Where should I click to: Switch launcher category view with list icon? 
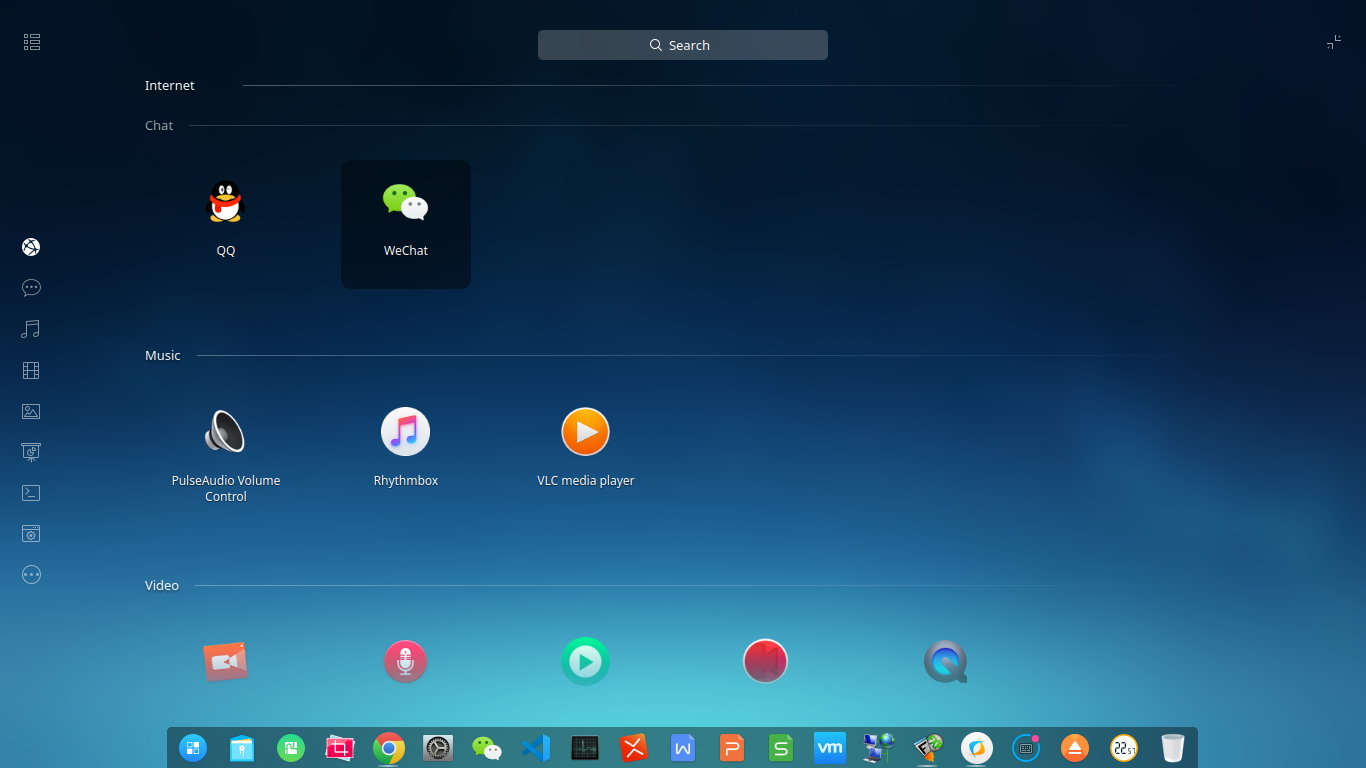31,42
